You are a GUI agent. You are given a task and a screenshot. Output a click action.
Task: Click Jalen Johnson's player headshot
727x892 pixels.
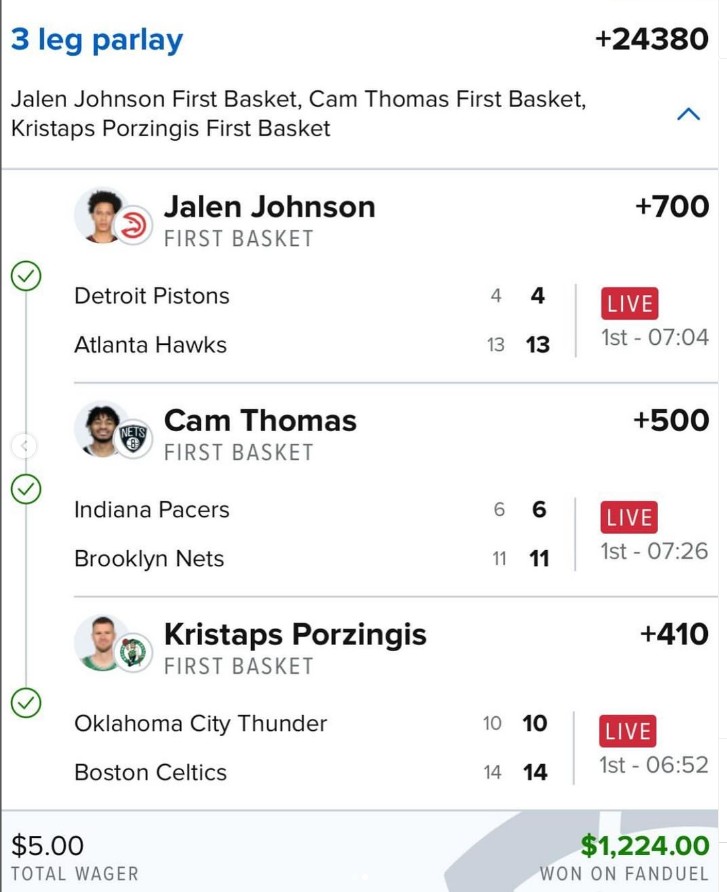tap(100, 213)
